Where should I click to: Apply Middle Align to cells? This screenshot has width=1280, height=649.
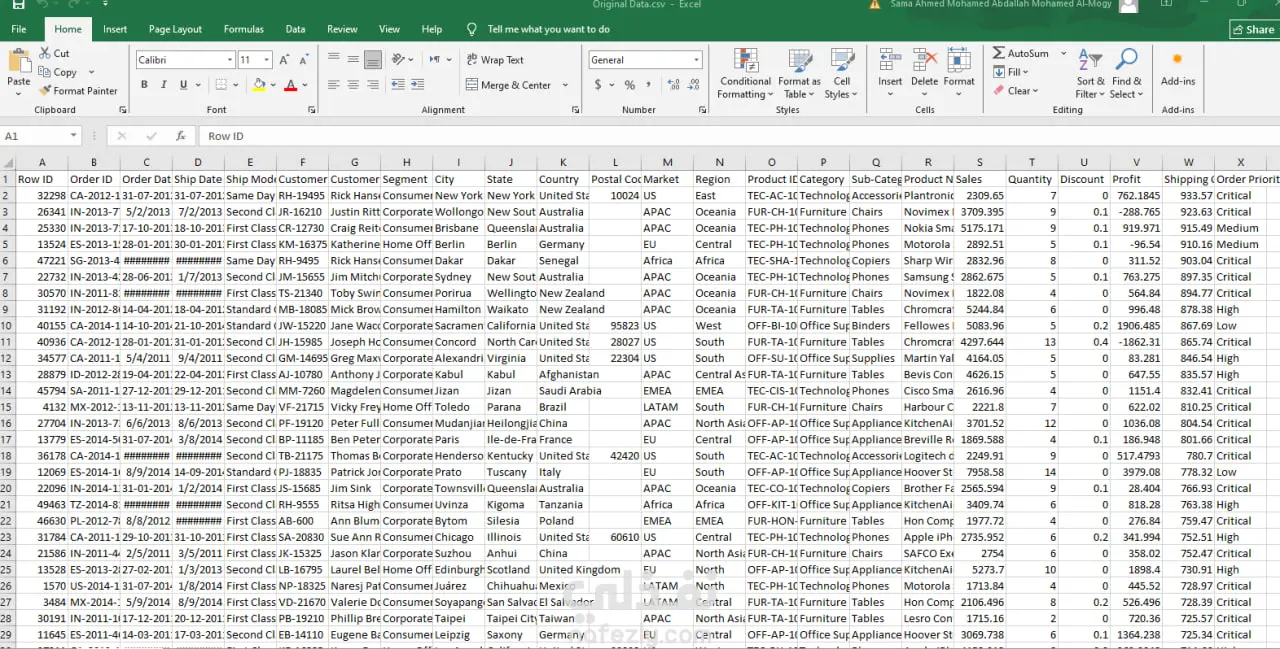coord(353,59)
